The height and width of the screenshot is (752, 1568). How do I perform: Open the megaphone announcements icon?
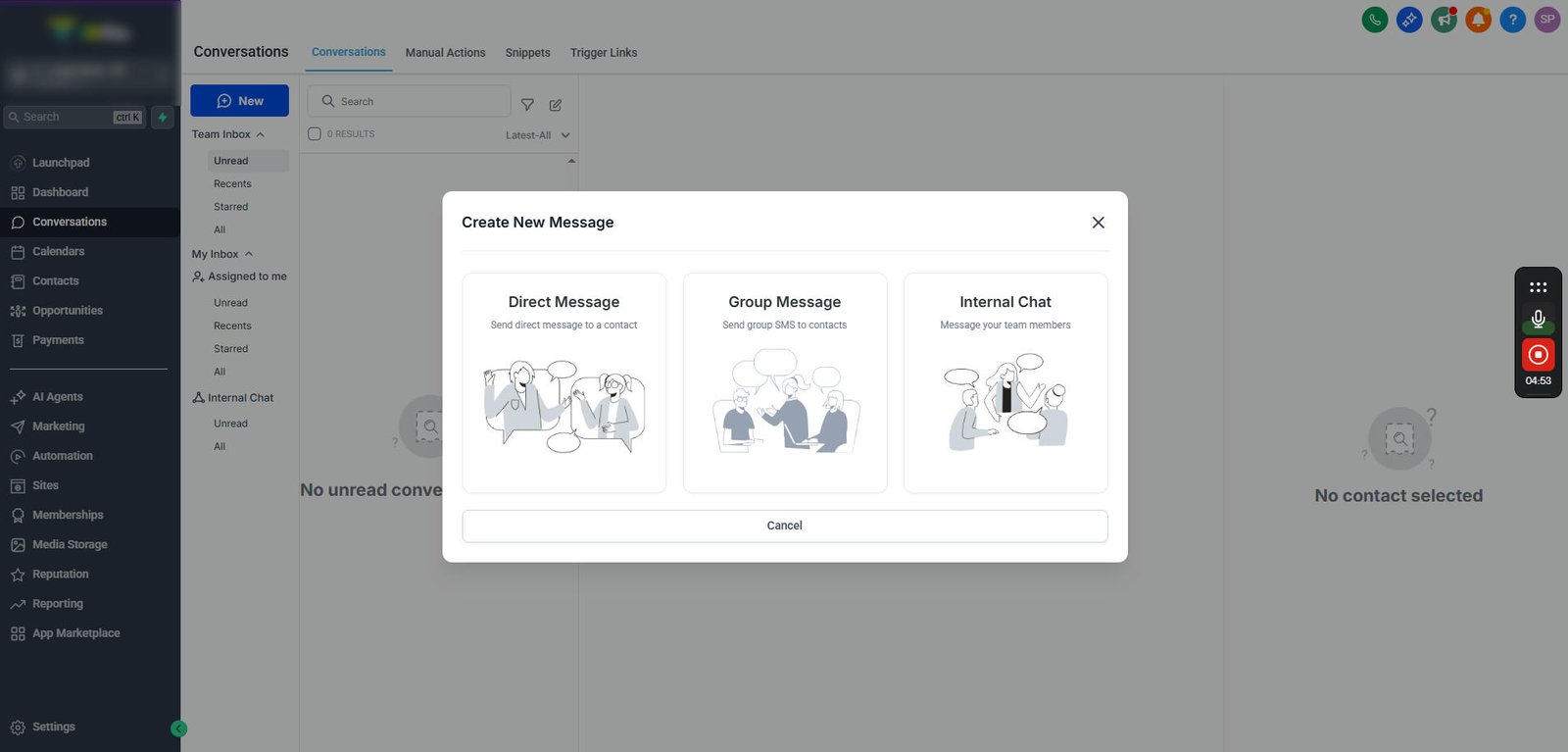click(1444, 20)
